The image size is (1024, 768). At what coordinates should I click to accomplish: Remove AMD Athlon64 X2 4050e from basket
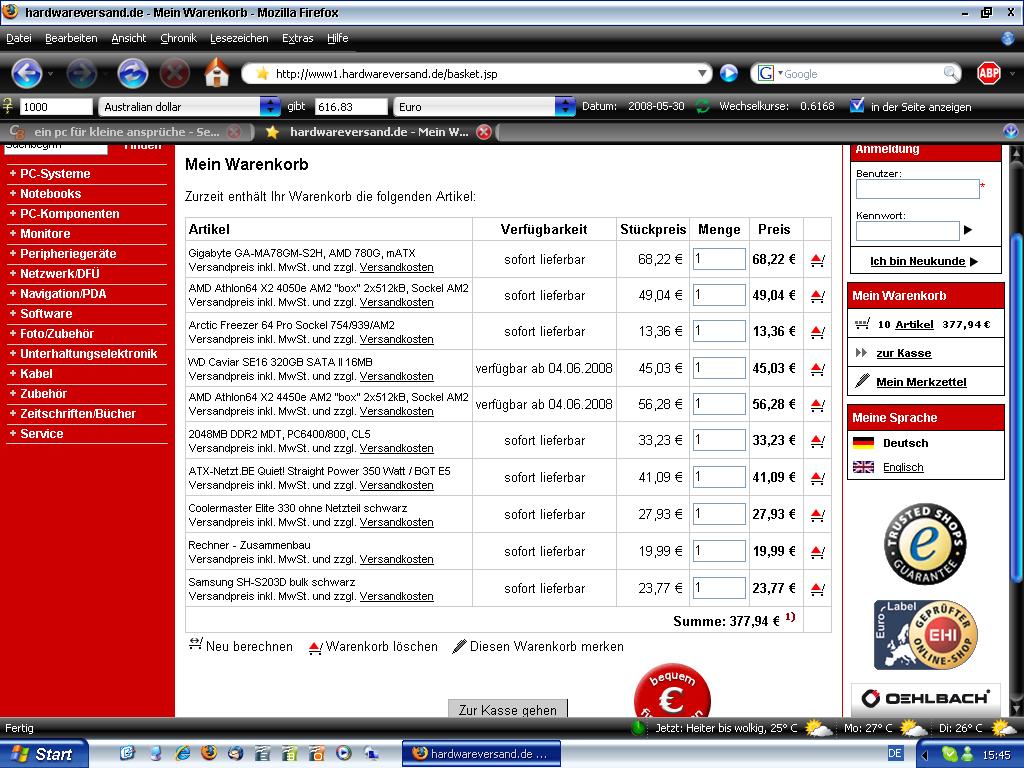(x=817, y=296)
